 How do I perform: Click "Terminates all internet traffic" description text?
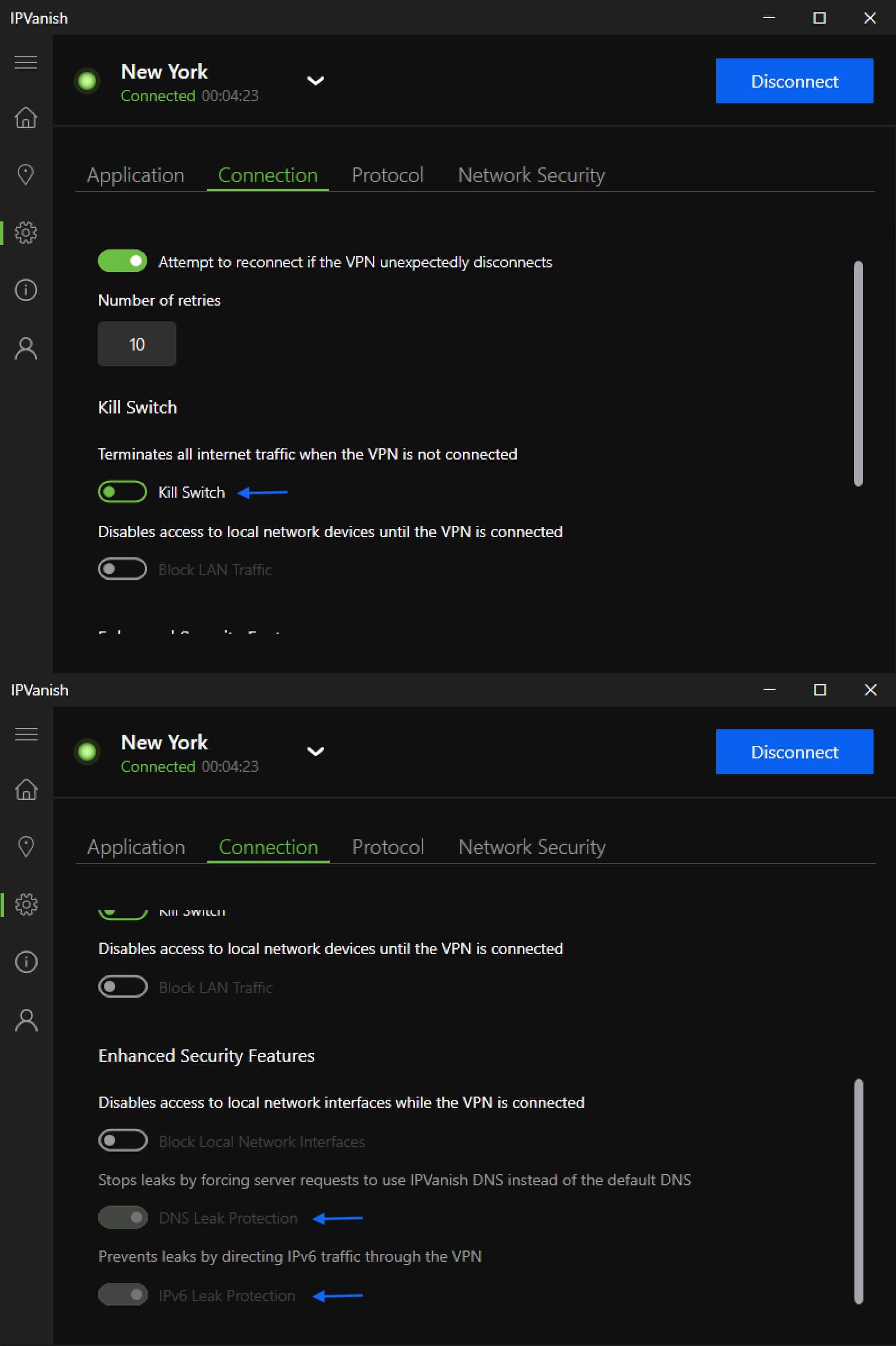pos(307,454)
